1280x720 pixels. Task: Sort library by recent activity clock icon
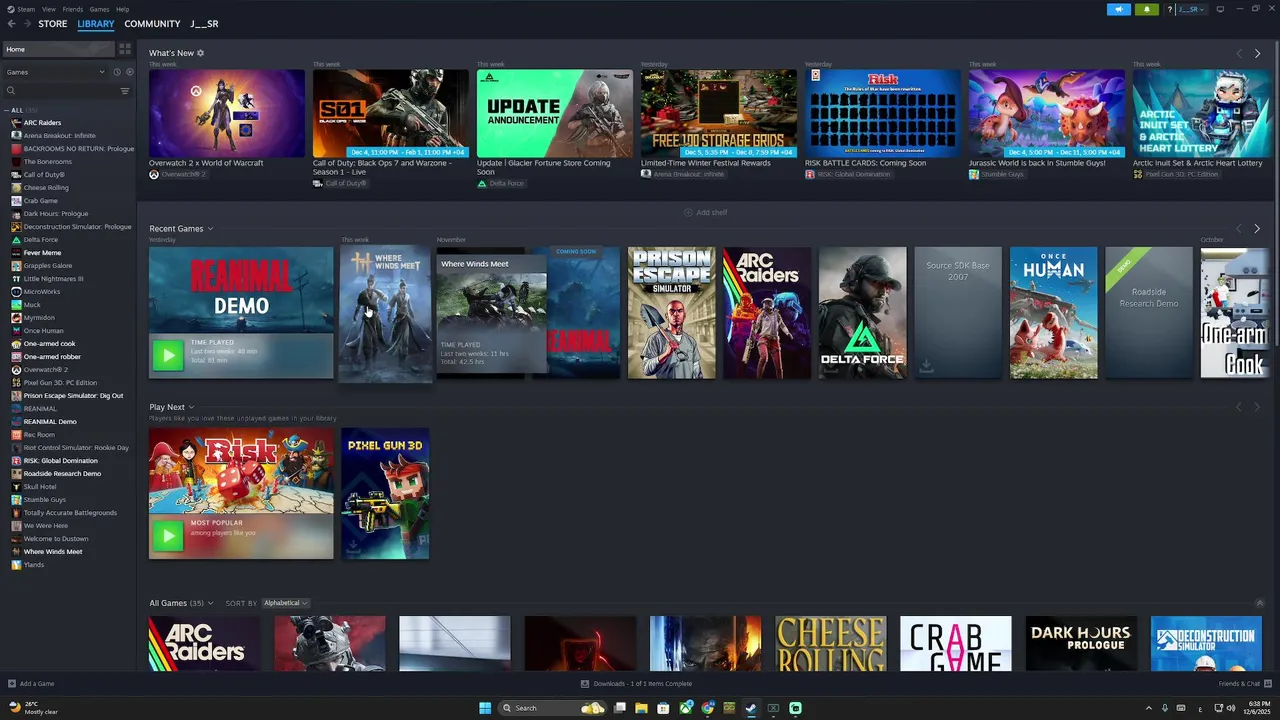116,72
